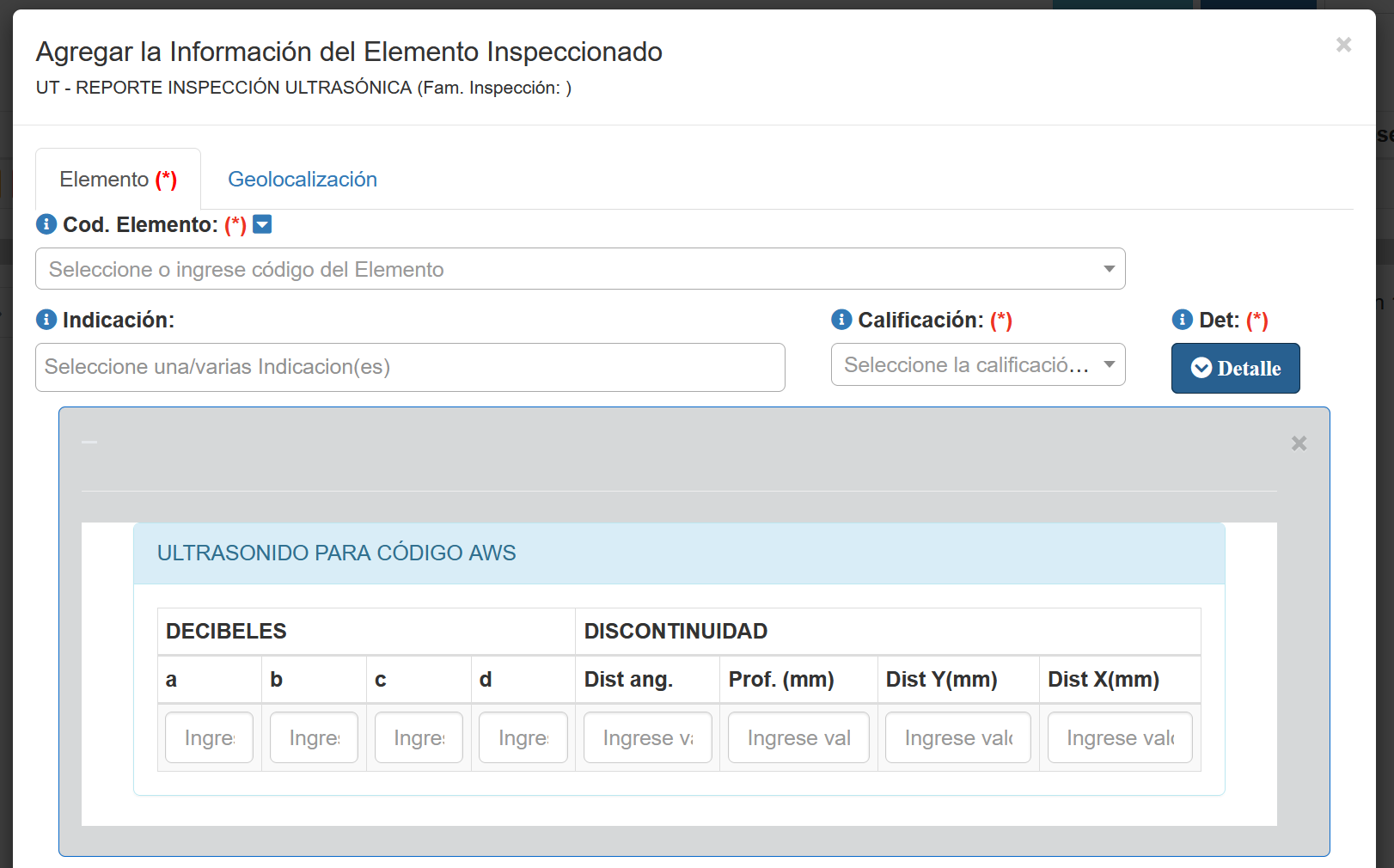Image resolution: width=1394 pixels, height=868 pixels.
Task: Close the gray detail panel
Action: [x=1299, y=443]
